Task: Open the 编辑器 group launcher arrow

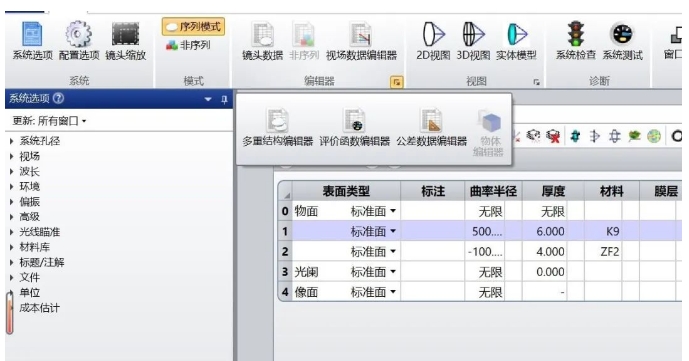Action: (x=397, y=82)
